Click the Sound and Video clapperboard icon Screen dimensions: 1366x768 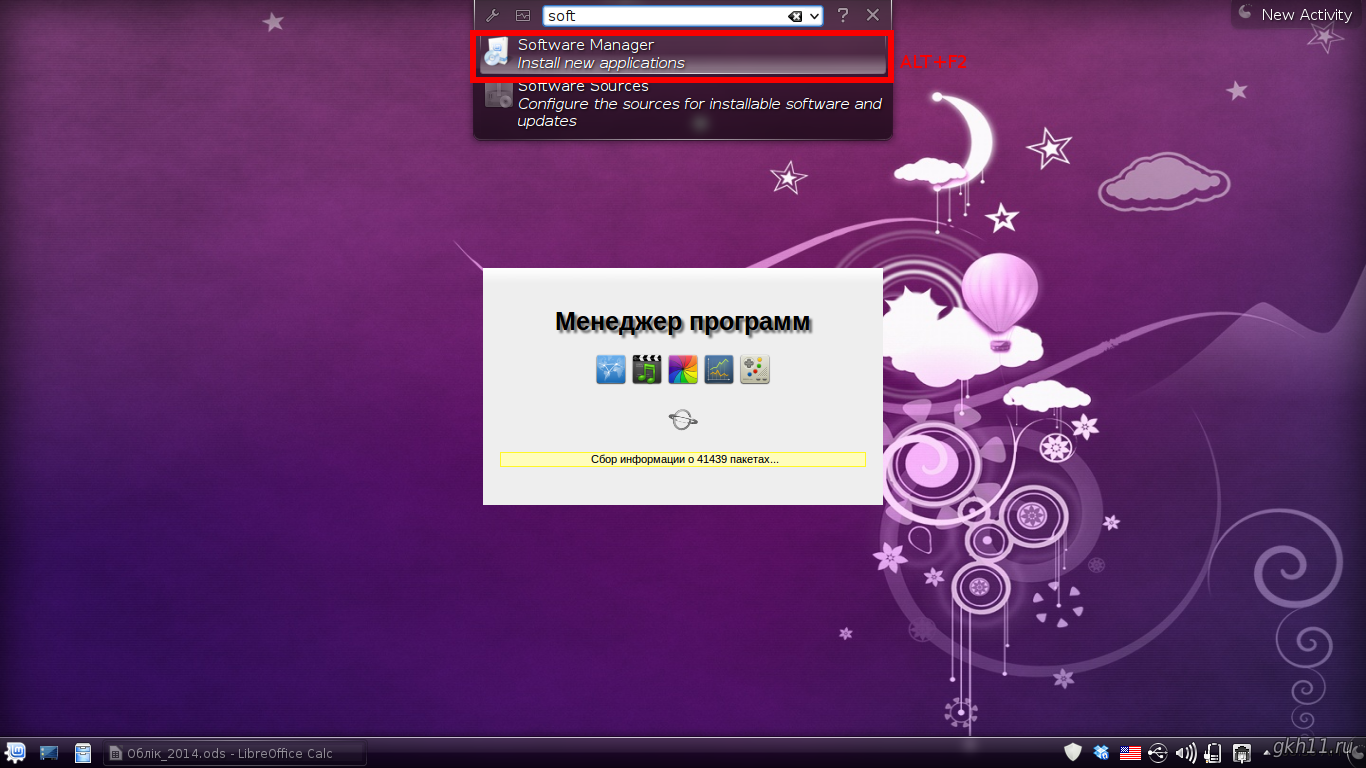pyautogui.click(x=647, y=369)
